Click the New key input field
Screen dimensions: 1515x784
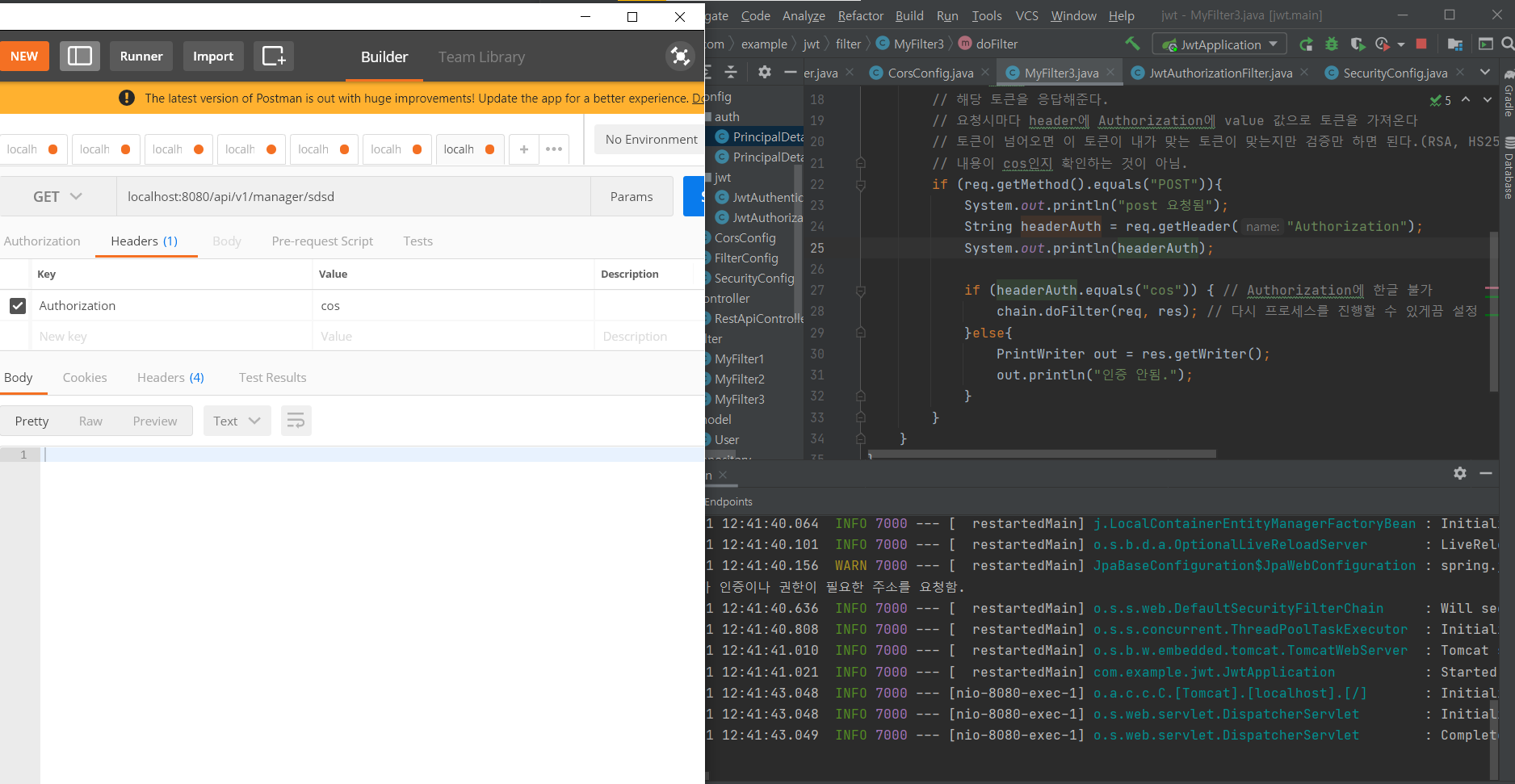pyautogui.click(x=171, y=337)
